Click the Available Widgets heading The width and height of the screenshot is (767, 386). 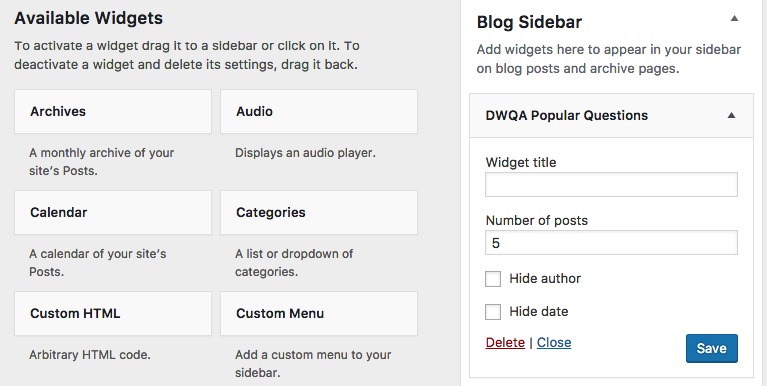pos(89,18)
